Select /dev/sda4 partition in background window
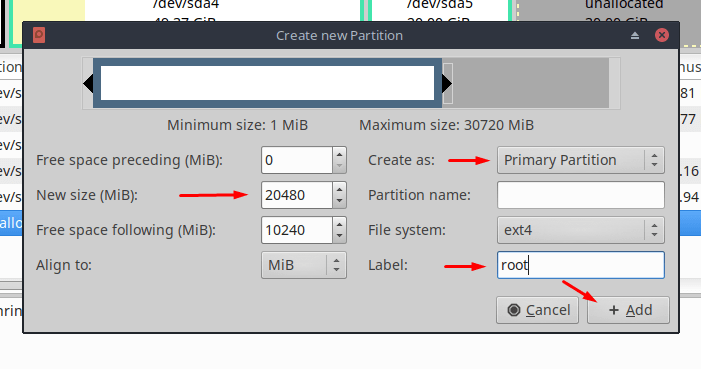 (x=186, y=10)
